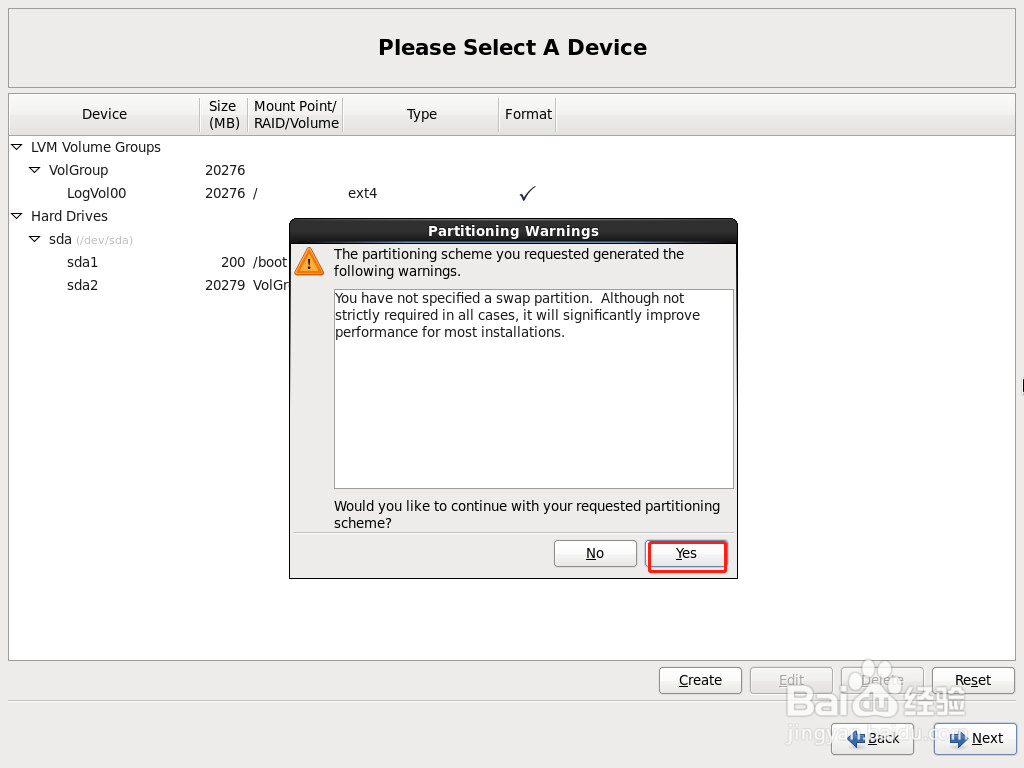This screenshot has height=768, width=1024.
Task: Click the Create partition button
Action: tap(700, 680)
